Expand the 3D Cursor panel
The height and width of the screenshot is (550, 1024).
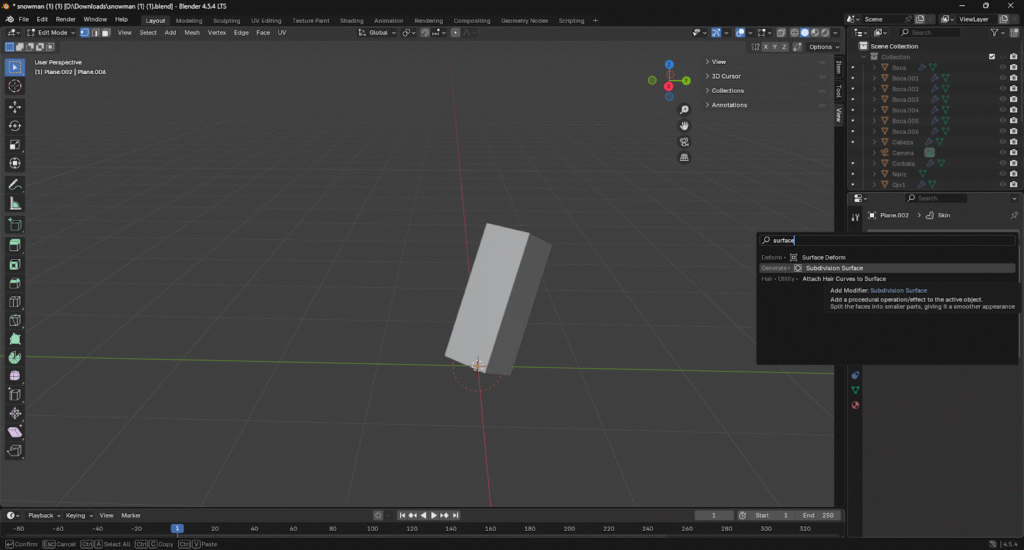(x=726, y=76)
